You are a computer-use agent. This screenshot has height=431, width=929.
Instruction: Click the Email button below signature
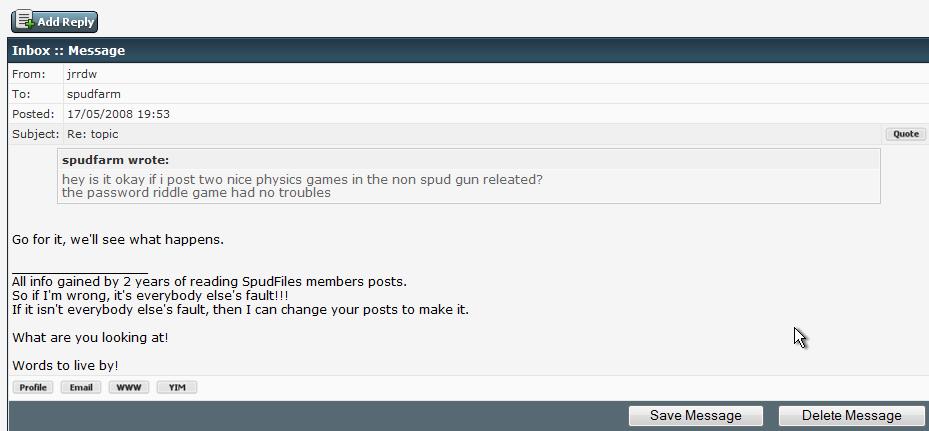(81, 387)
